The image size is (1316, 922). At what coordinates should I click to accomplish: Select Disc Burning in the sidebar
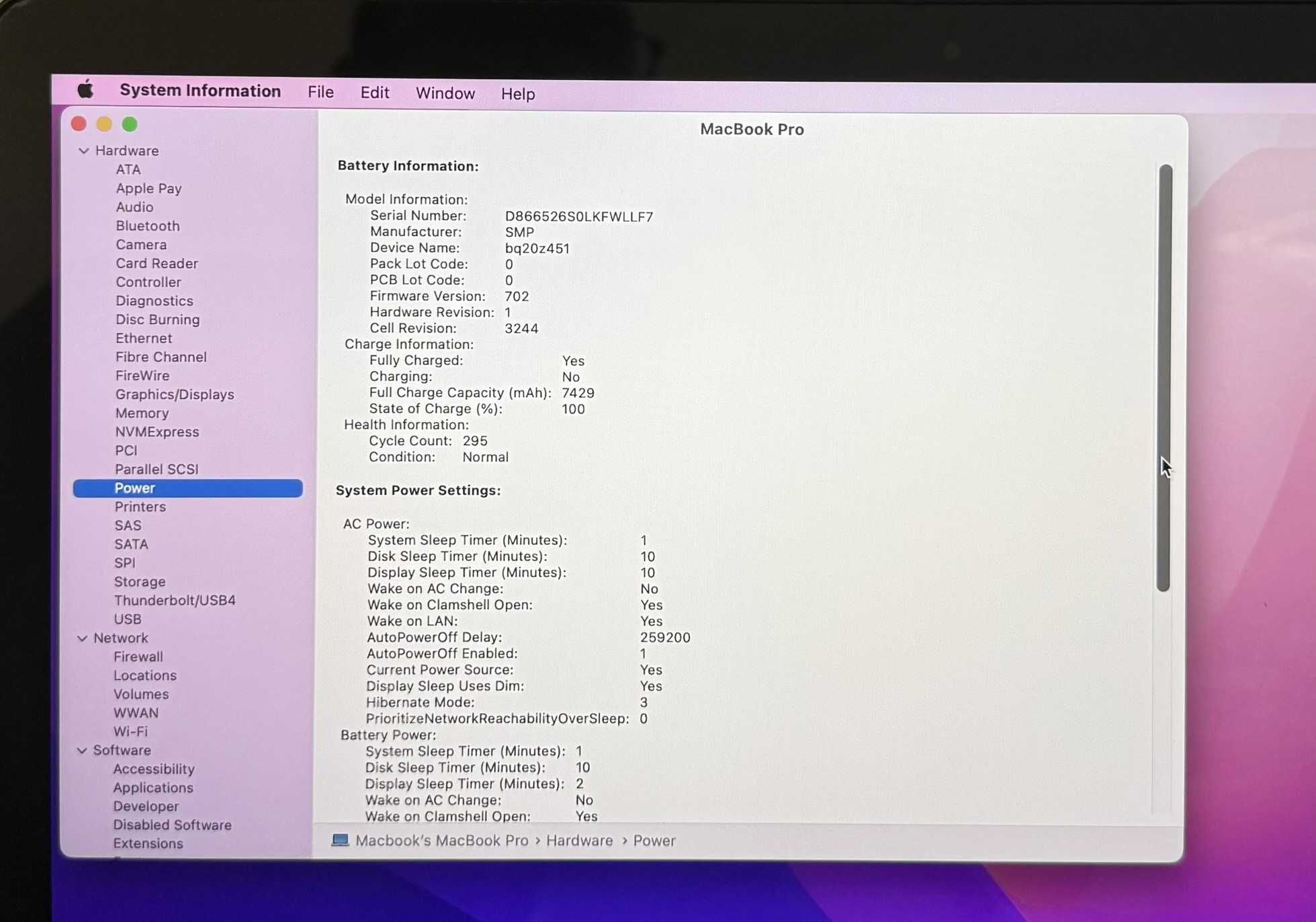point(158,320)
